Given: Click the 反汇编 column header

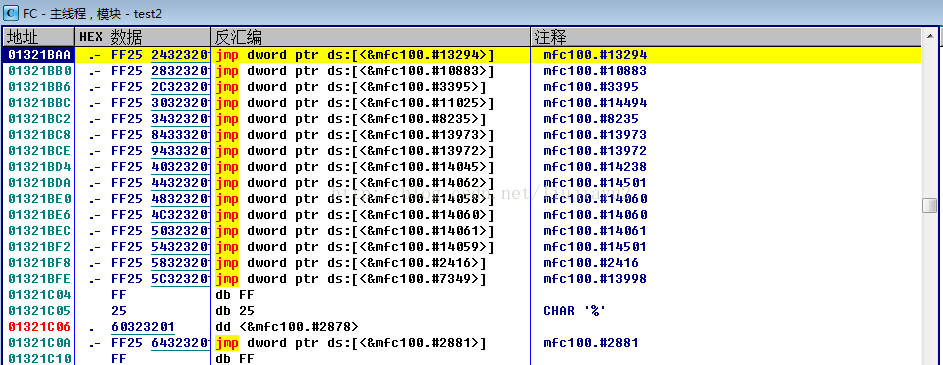Looking at the screenshot, I should click(x=370, y=38).
